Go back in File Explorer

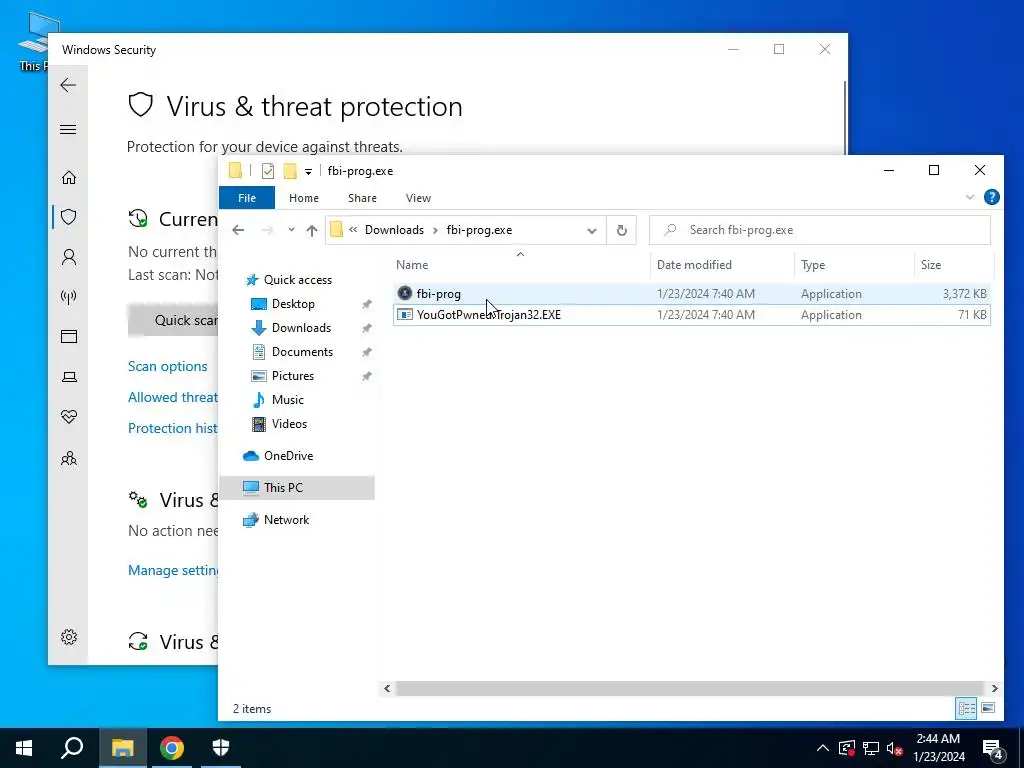pyautogui.click(x=238, y=230)
